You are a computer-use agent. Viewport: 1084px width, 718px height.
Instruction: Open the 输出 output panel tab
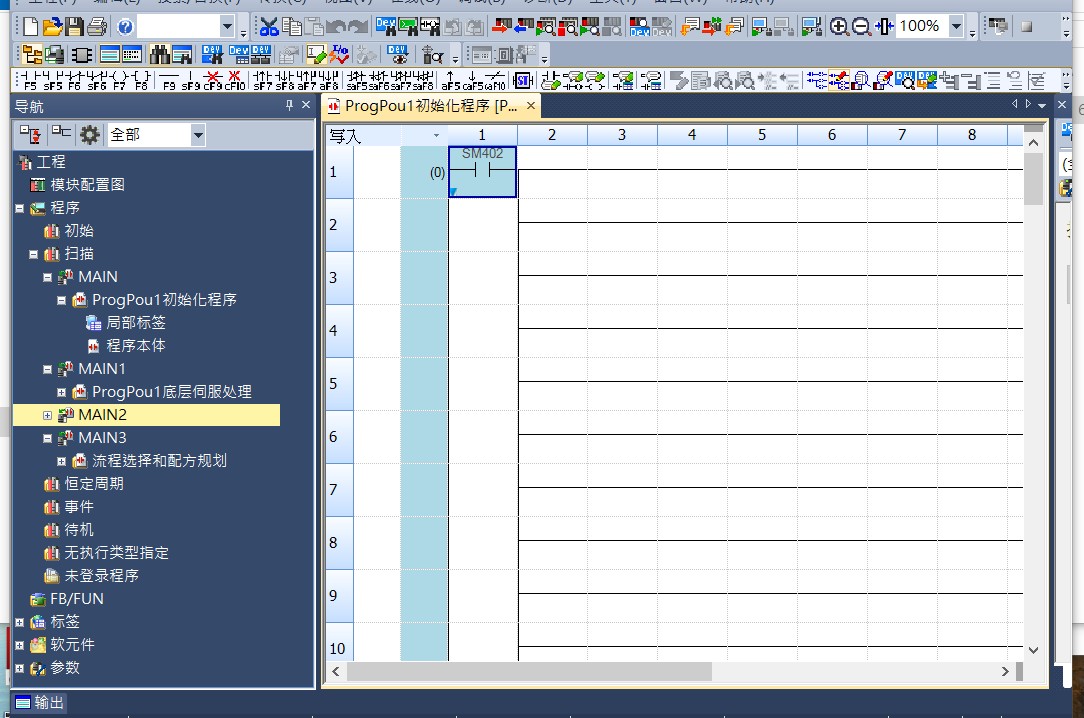point(40,702)
